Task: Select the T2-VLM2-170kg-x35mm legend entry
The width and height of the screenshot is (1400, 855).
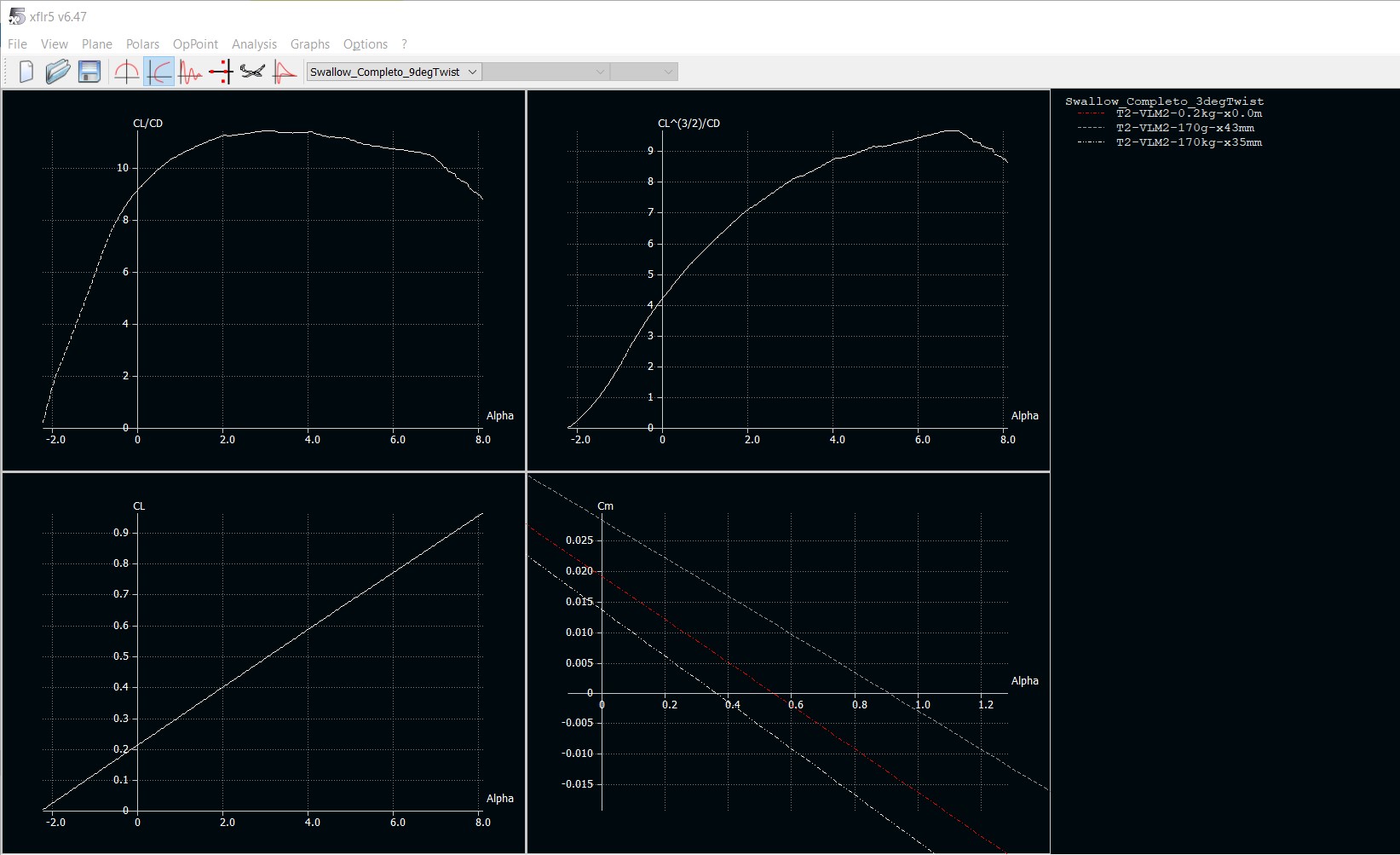Action: coord(1189,142)
